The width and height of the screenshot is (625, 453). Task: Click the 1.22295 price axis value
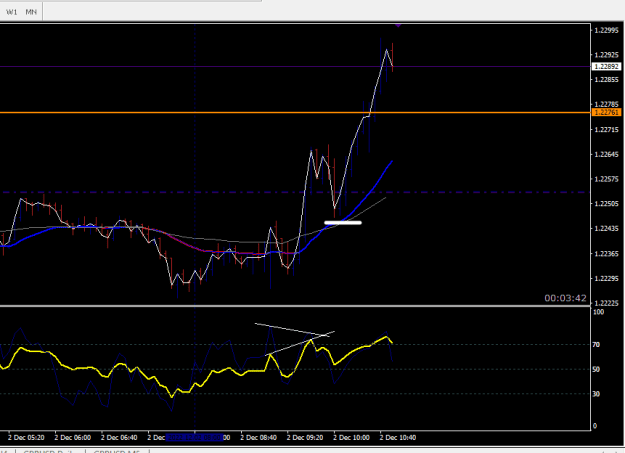tap(606, 278)
